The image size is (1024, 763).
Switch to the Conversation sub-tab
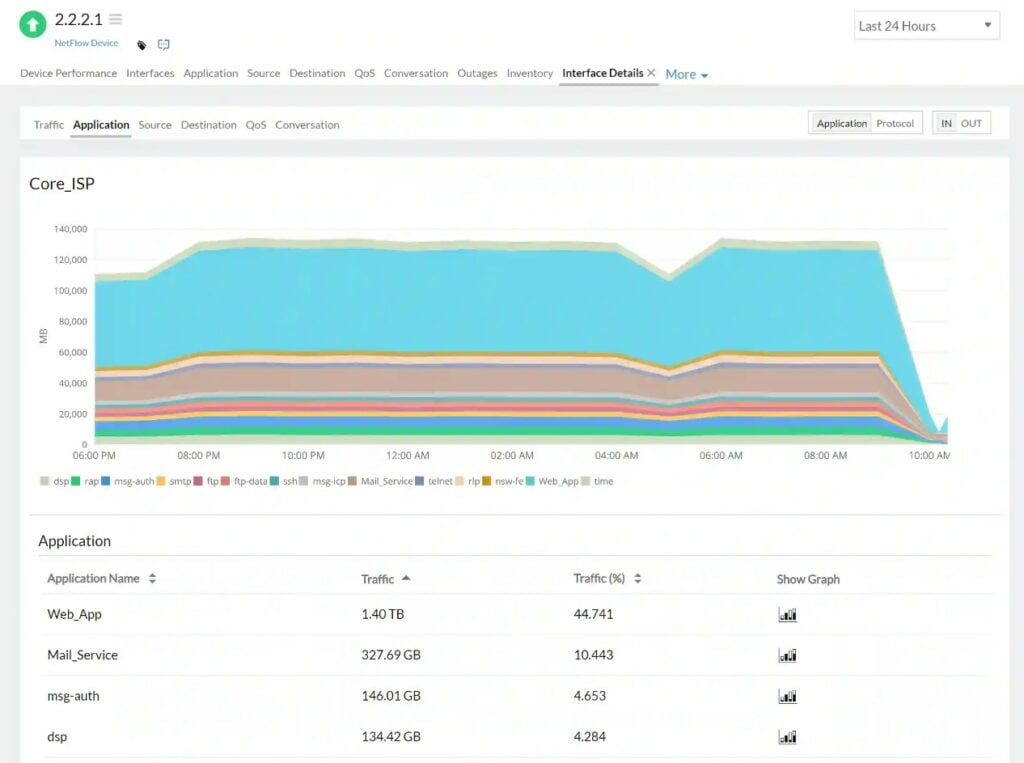click(x=307, y=125)
